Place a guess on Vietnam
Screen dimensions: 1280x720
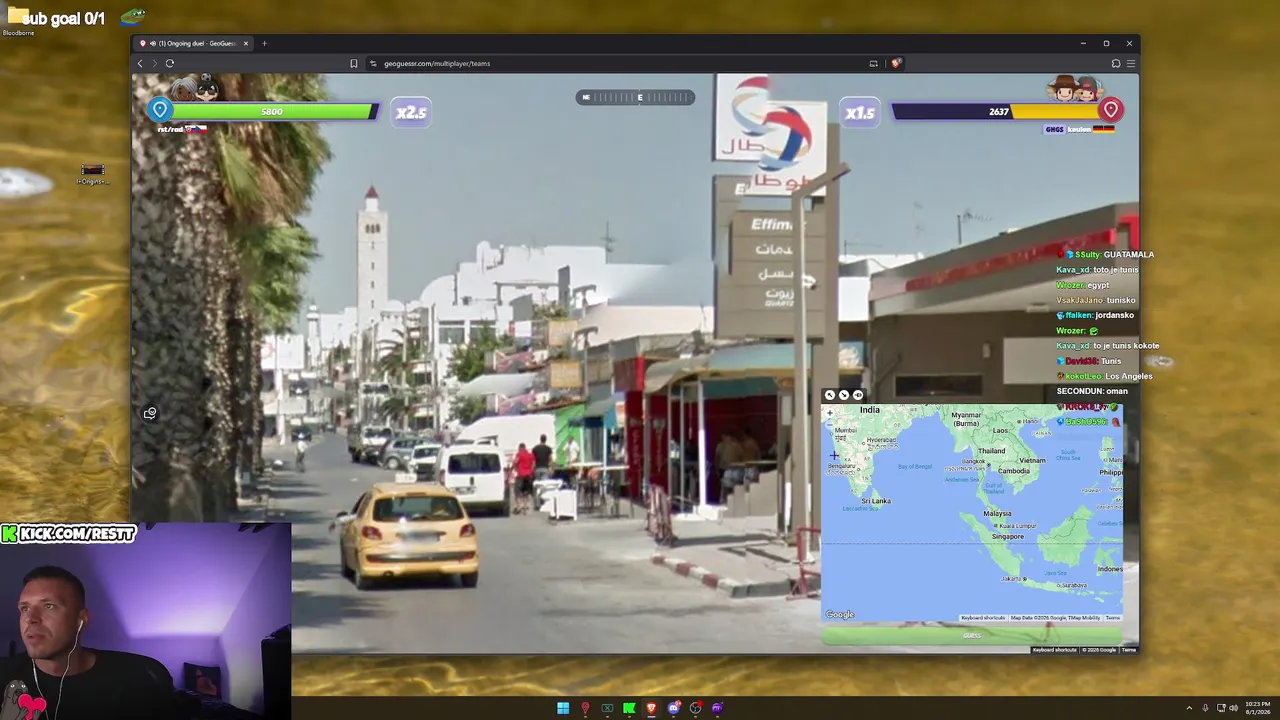pyautogui.click(x=1032, y=461)
